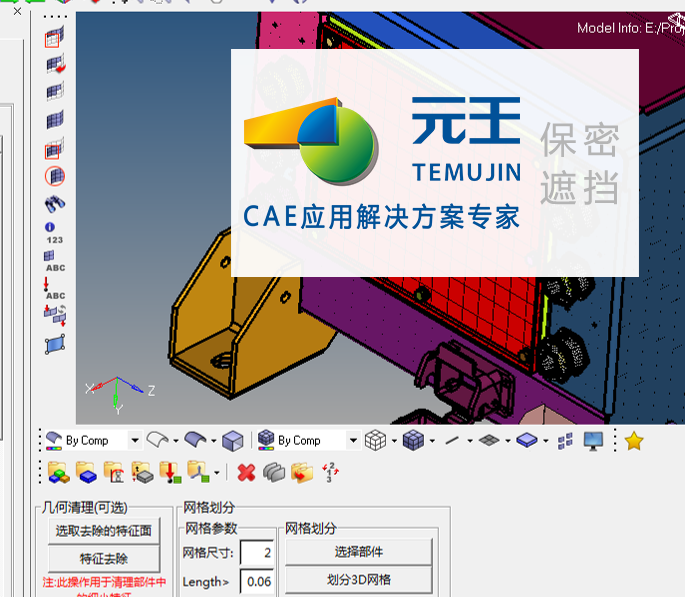Click the folder icon with coordinate axes

198,472
